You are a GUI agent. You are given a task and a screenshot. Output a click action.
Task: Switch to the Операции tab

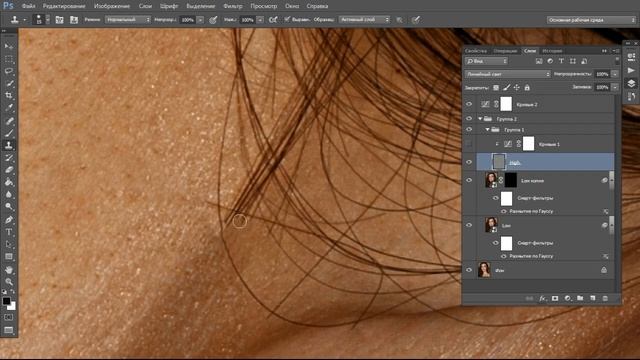click(x=505, y=51)
